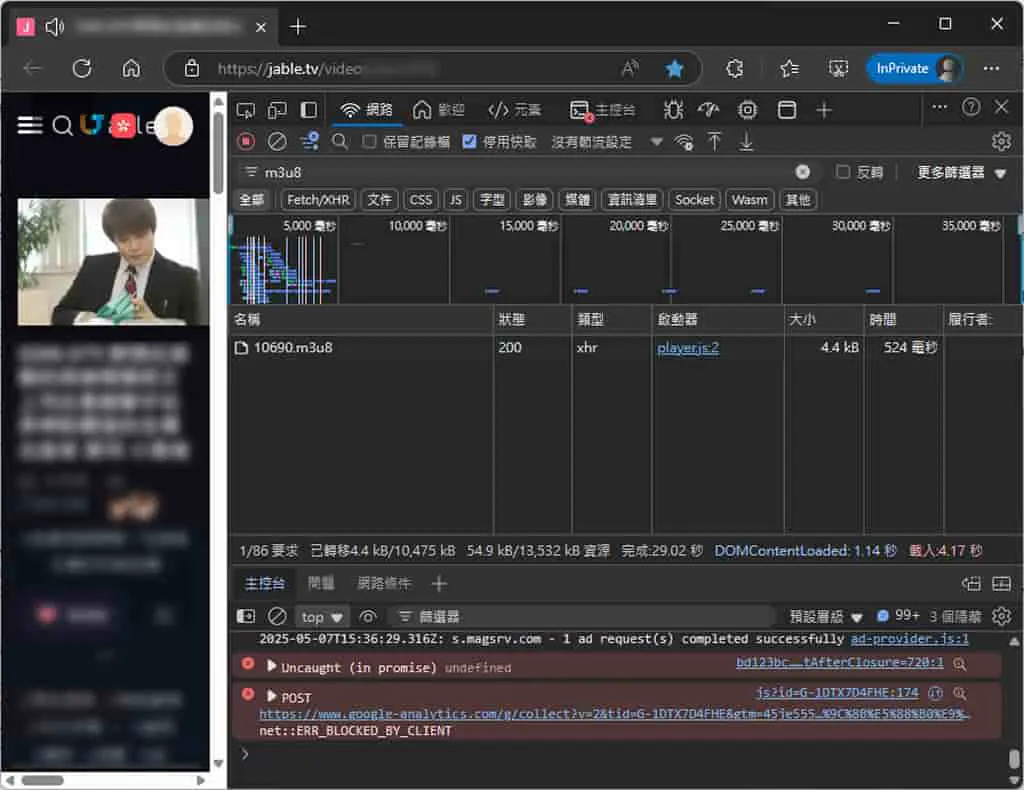Screen dimensions: 1024x790
Task: Check the invert filter checkbox
Action: click(x=843, y=172)
